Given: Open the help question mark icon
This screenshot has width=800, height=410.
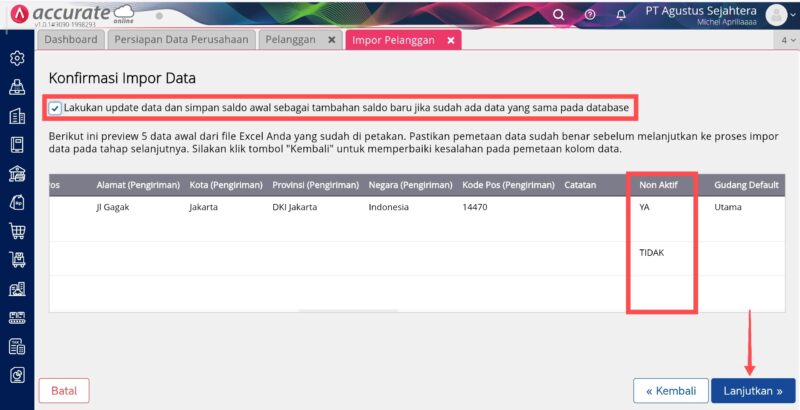Looking at the screenshot, I should point(590,15).
